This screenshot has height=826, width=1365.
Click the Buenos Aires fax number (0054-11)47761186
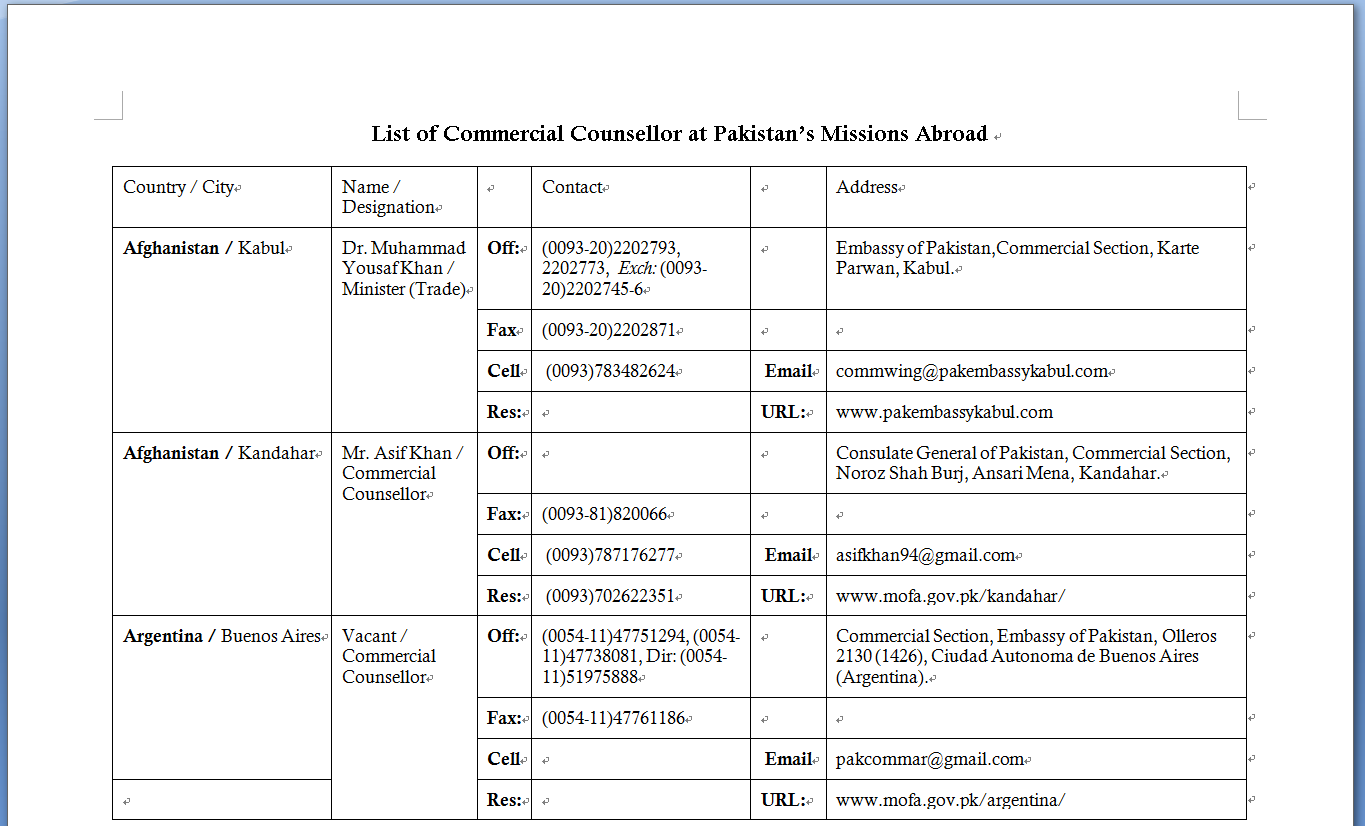pos(613,718)
